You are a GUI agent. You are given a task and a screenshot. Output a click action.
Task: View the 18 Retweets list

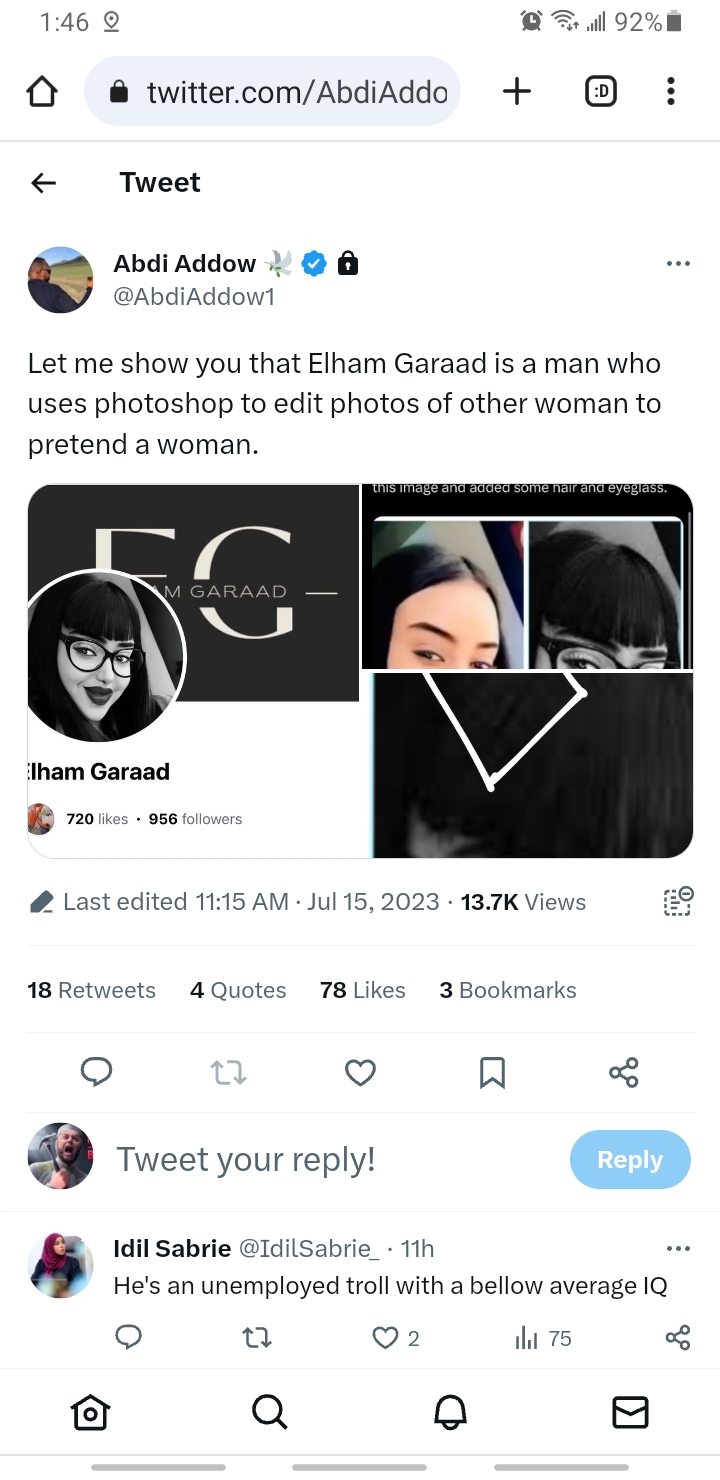(x=92, y=990)
